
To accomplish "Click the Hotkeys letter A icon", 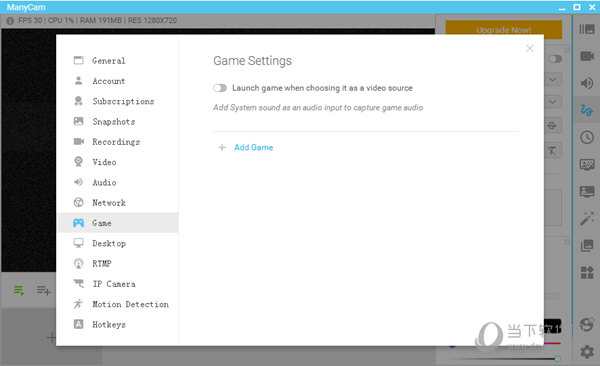I will point(78,324).
